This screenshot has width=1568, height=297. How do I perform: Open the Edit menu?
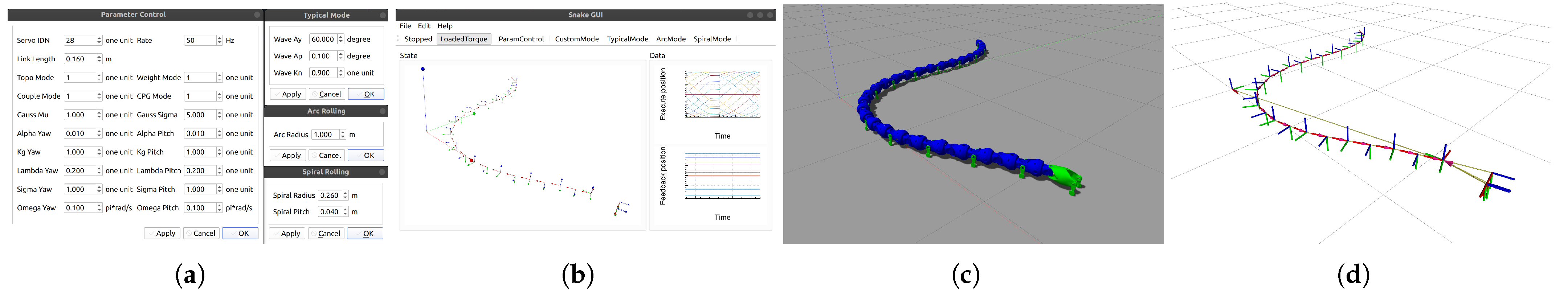click(x=424, y=26)
